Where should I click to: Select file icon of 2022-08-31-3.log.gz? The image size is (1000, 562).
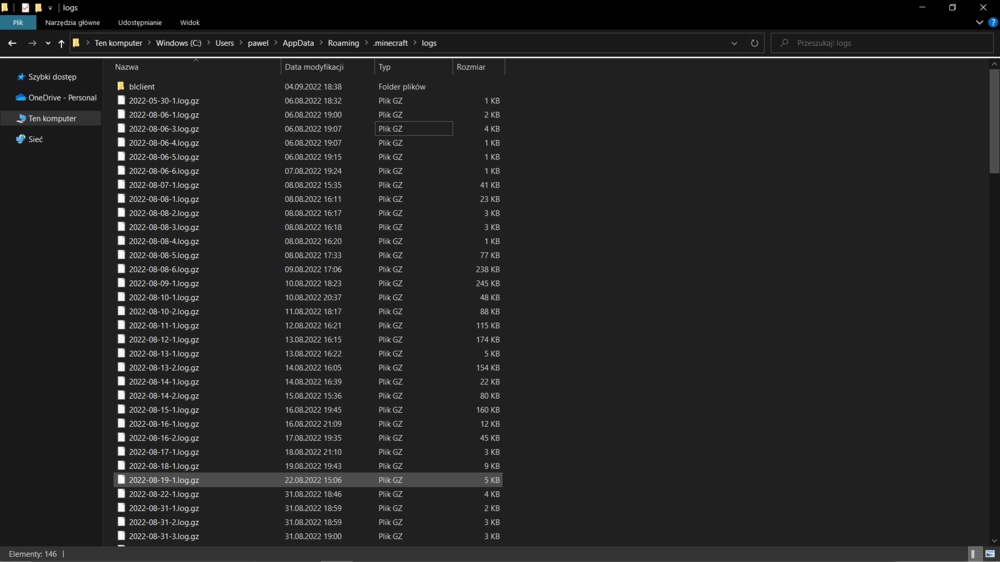[121, 535]
